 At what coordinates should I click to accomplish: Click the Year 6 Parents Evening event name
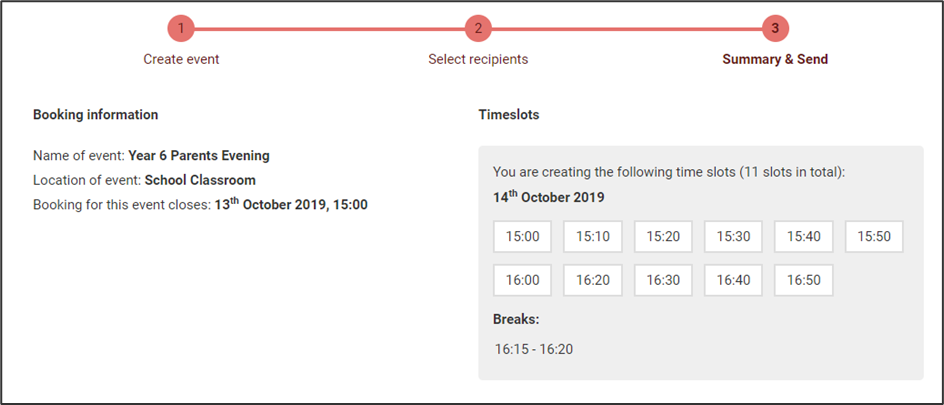(x=199, y=156)
